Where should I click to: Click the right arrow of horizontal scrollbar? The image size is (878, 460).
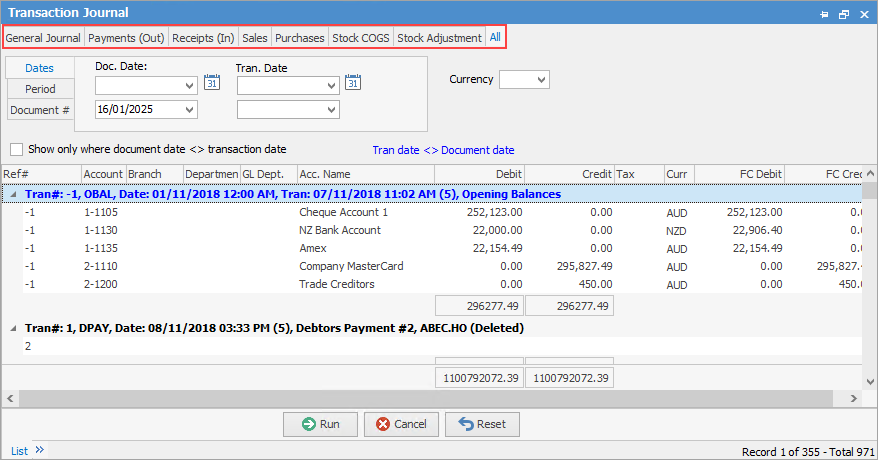coord(868,398)
